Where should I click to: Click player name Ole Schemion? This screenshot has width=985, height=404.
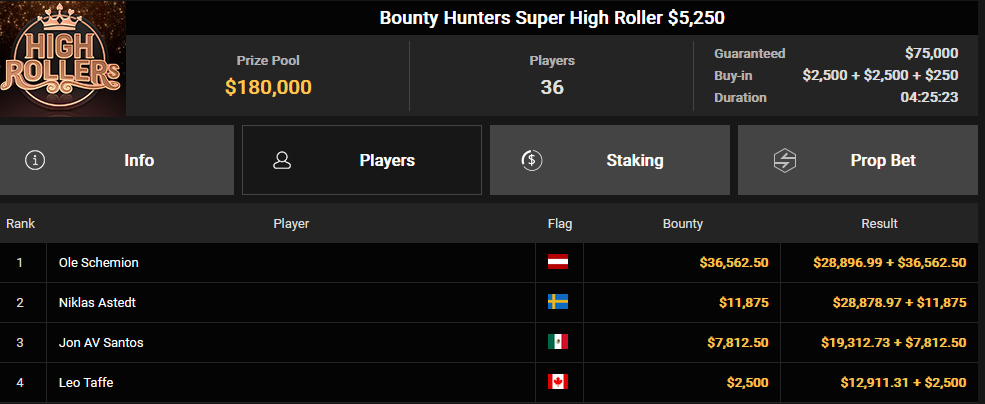click(x=99, y=263)
